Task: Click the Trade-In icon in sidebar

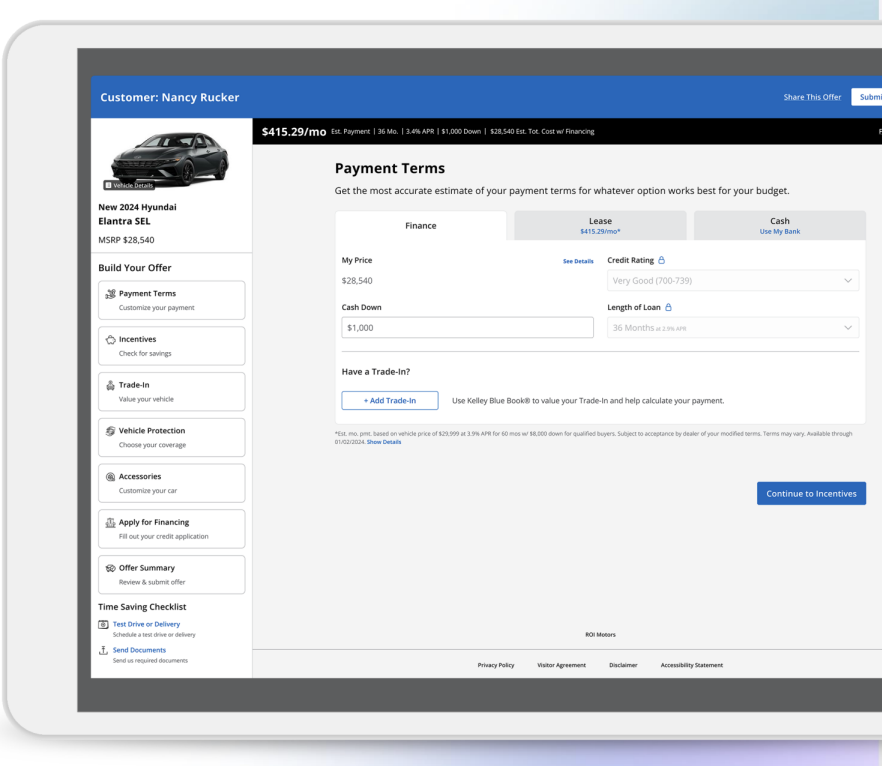Action: tap(110, 385)
